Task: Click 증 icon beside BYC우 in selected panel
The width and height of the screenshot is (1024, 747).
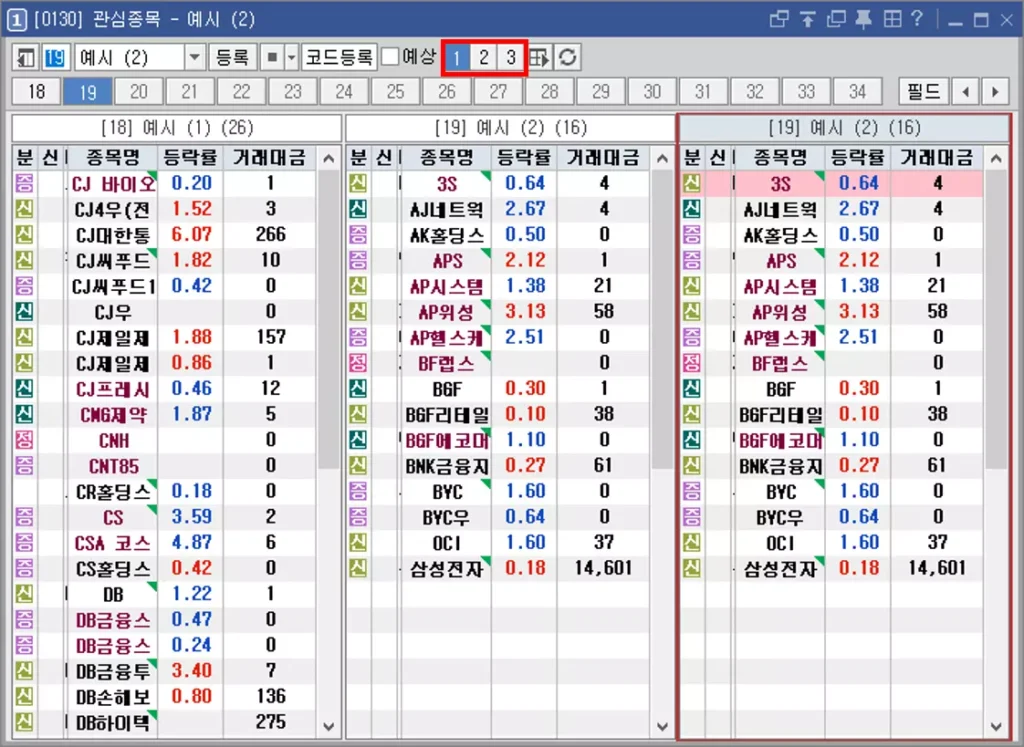Action: tap(692, 517)
